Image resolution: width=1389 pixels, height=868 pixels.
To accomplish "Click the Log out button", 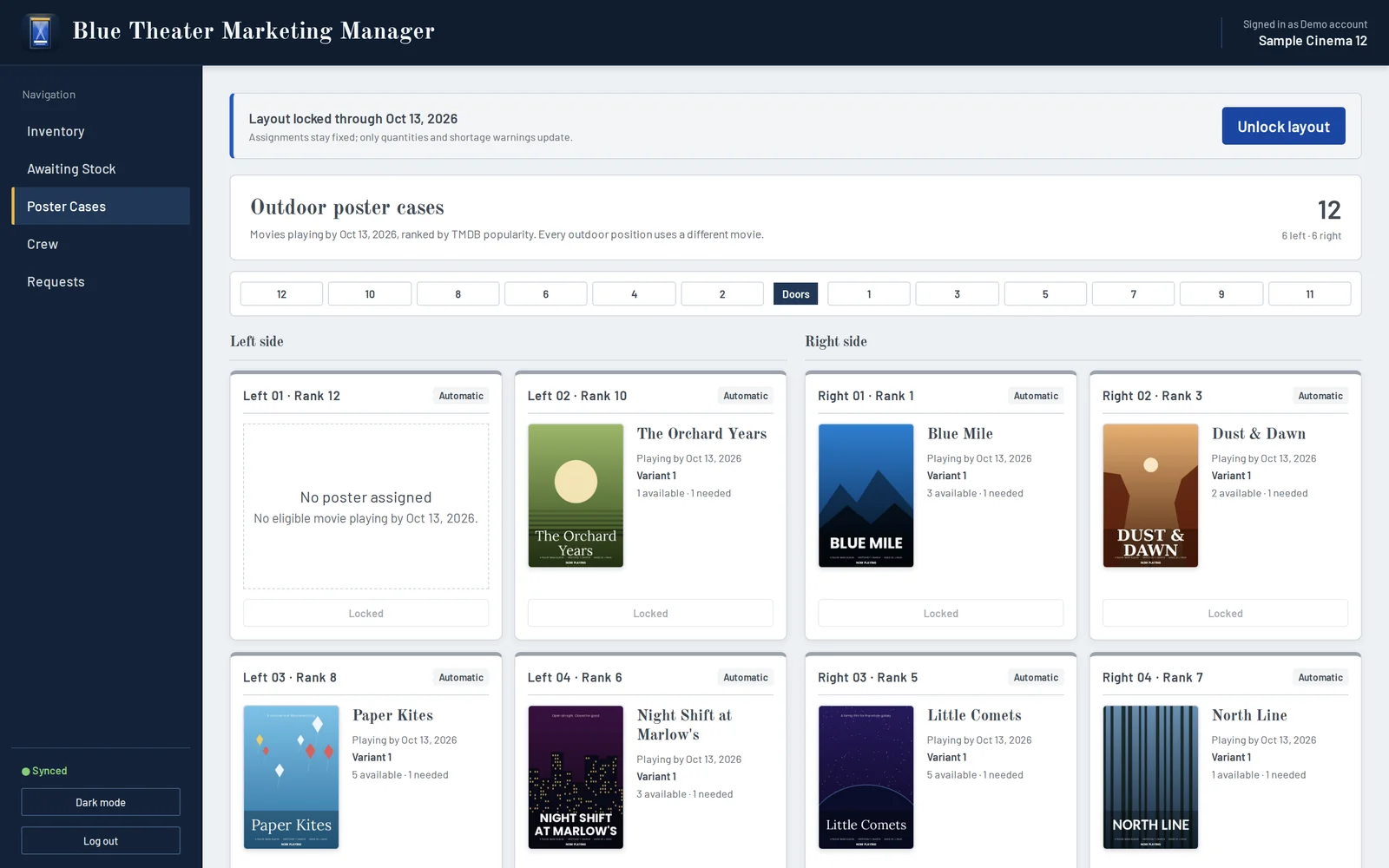I will coord(101,840).
